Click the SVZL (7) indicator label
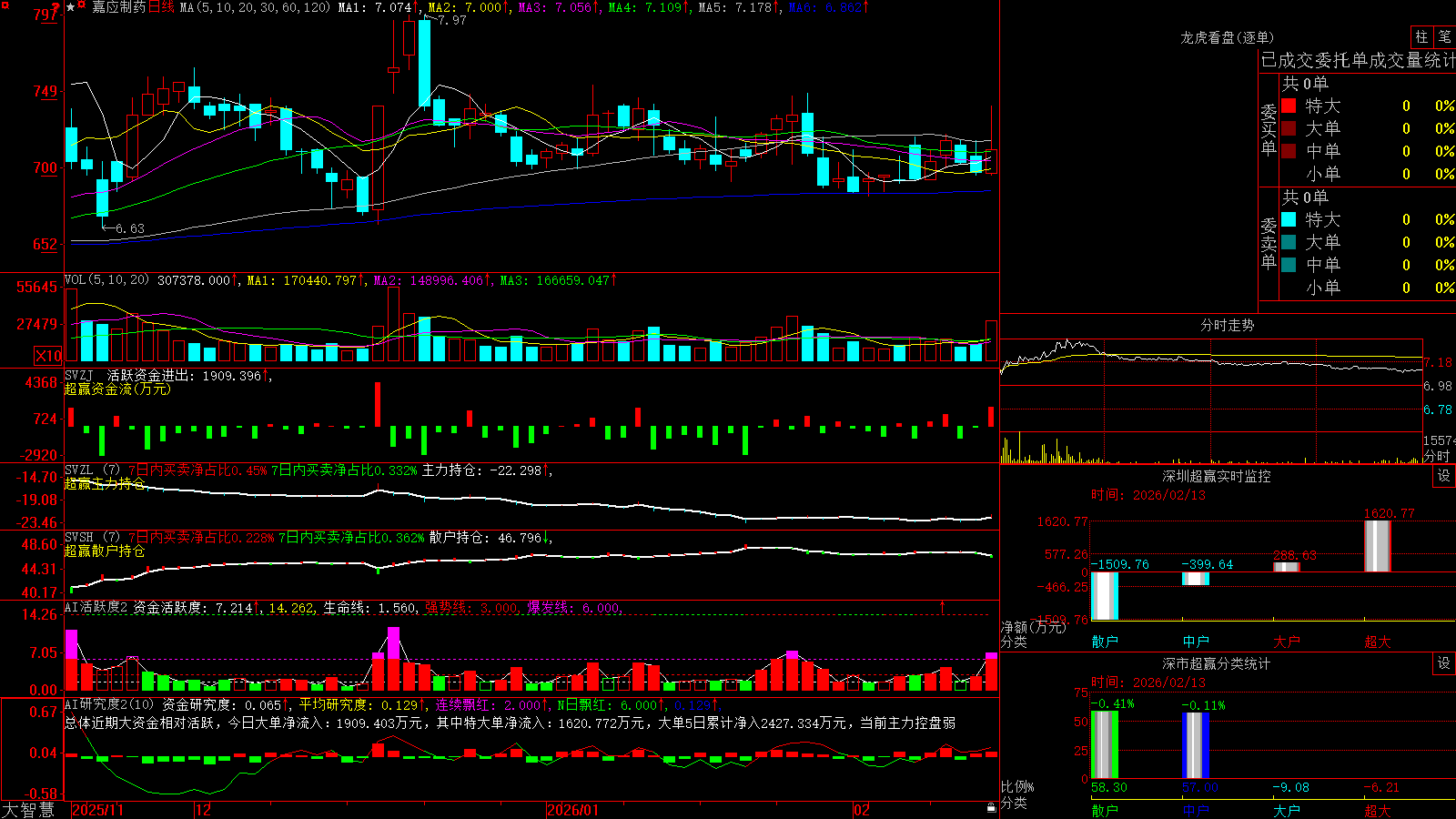Screen dimensions: 1456x819 pyautogui.click(x=93, y=470)
